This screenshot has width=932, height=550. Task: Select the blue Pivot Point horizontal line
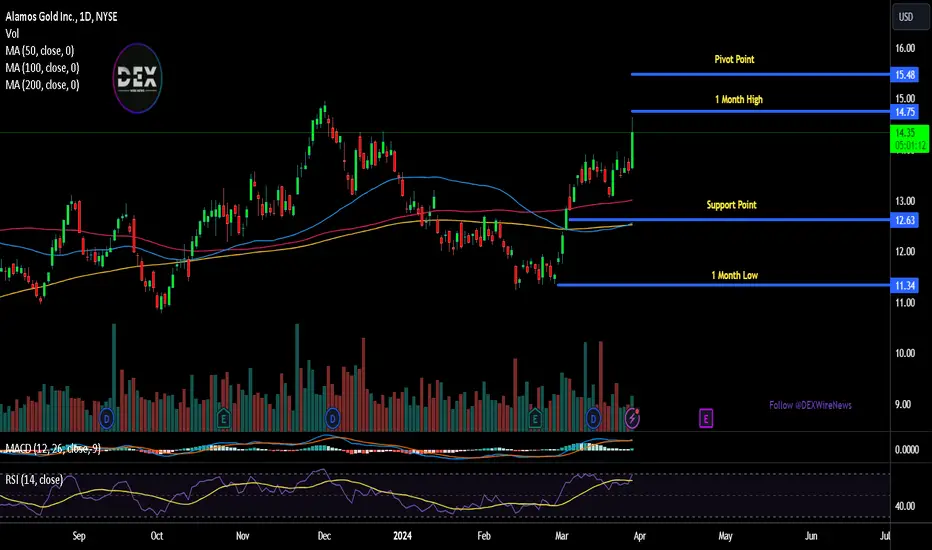(760, 74)
